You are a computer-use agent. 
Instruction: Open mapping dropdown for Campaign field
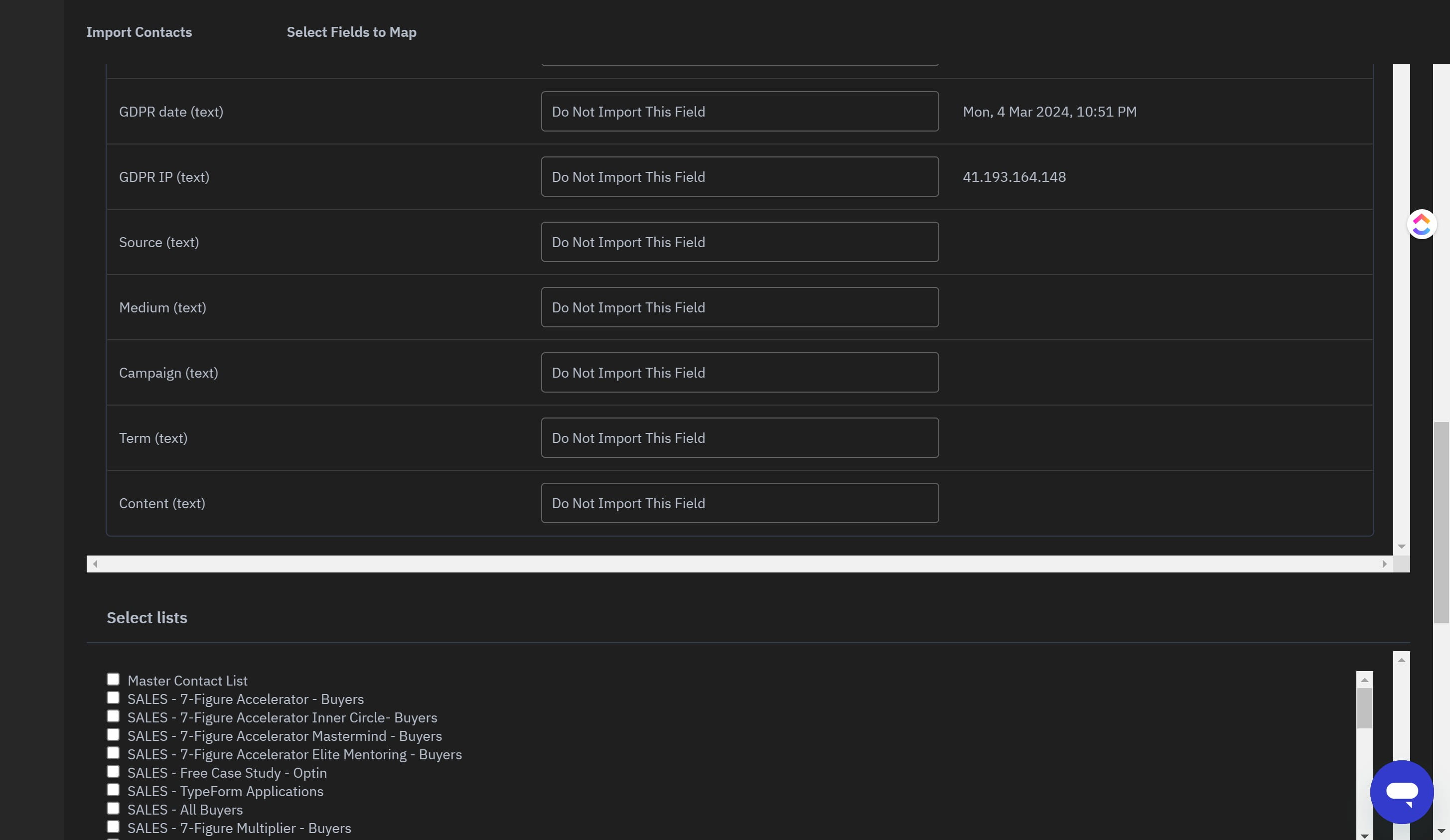(x=739, y=373)
